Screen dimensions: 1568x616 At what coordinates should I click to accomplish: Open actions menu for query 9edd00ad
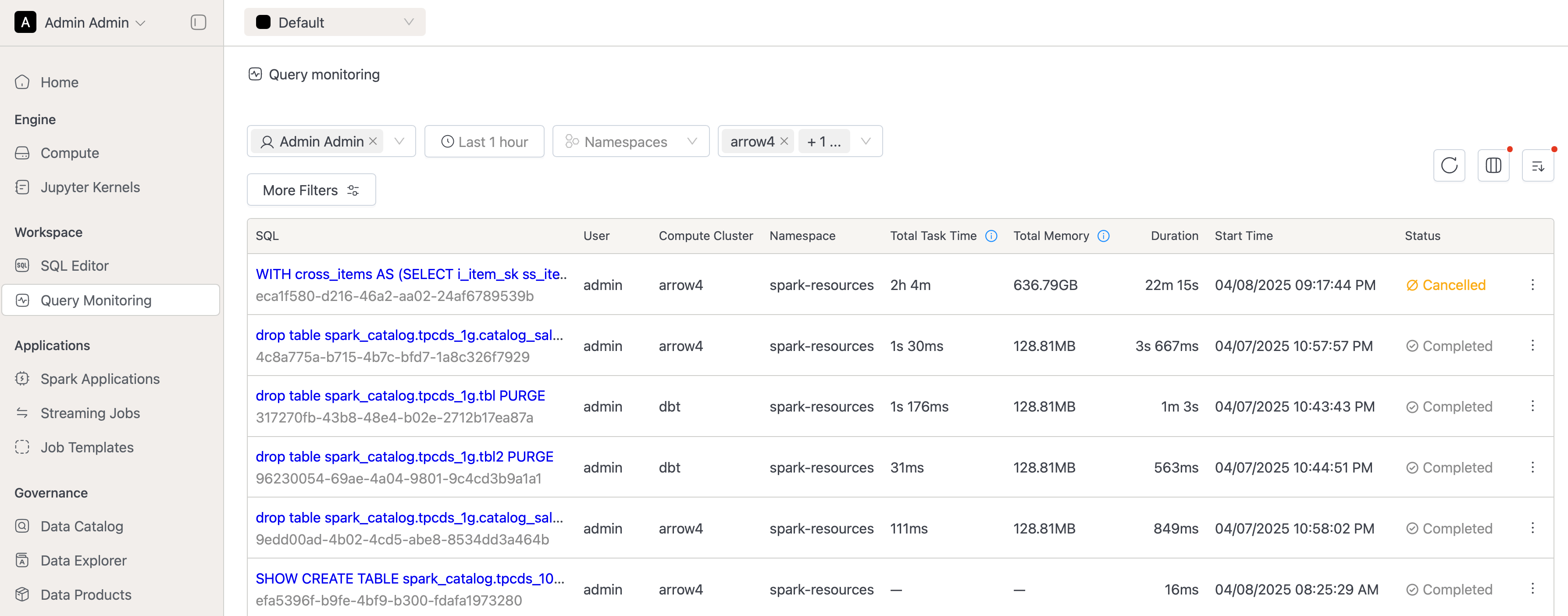tap(1532, 528)
